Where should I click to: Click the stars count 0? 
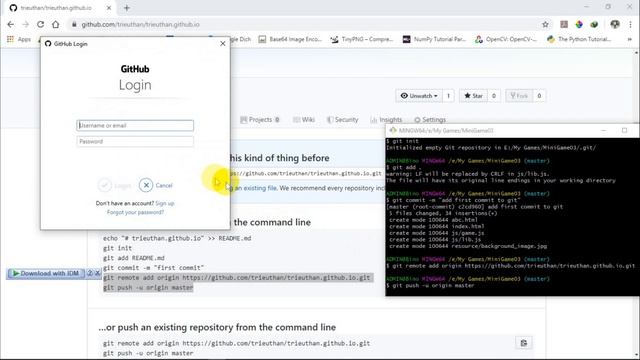click(494, 96)
